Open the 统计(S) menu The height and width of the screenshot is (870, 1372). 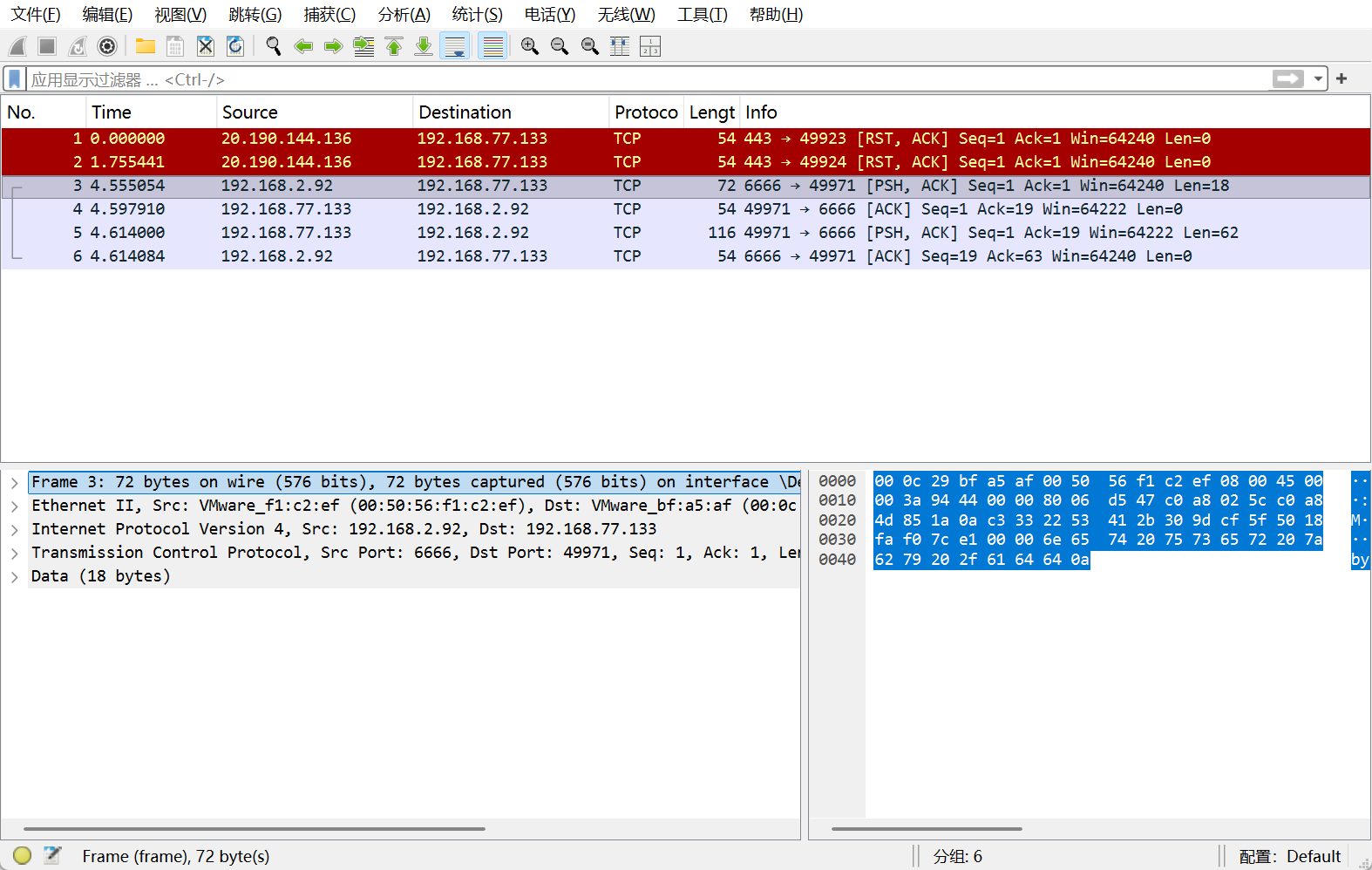(478, 15)
